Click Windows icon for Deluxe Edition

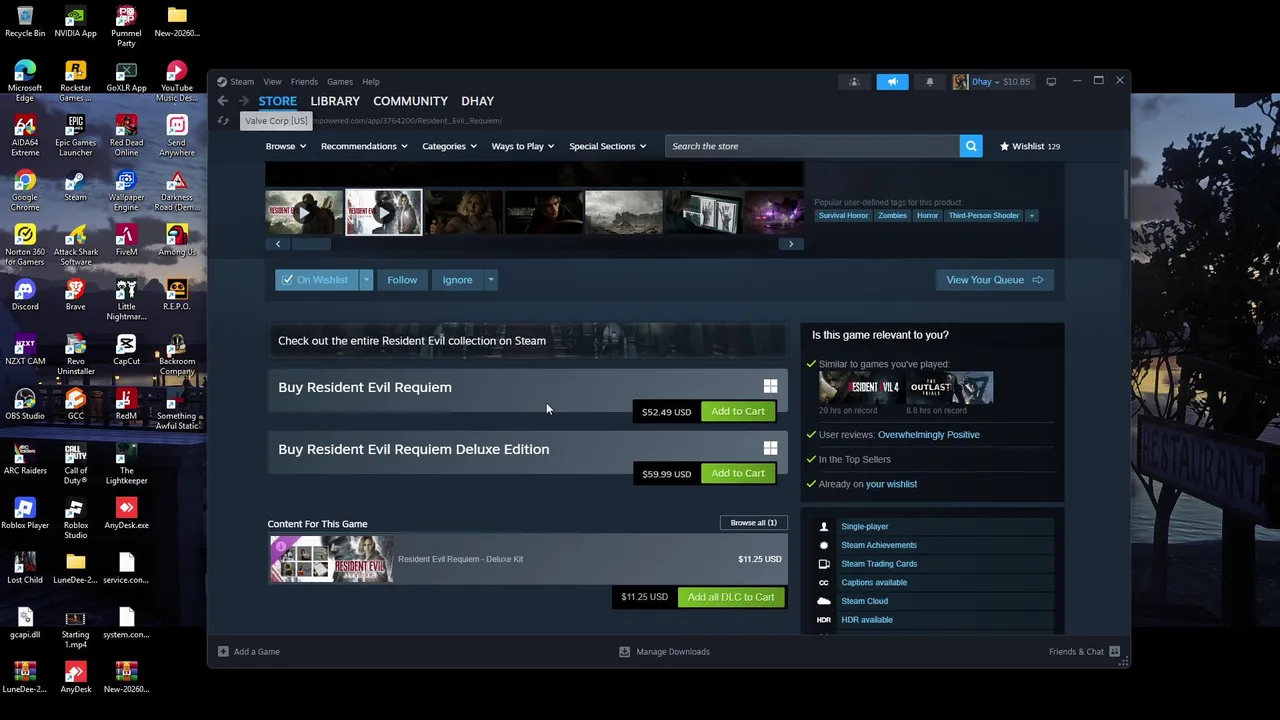point(770,448)
